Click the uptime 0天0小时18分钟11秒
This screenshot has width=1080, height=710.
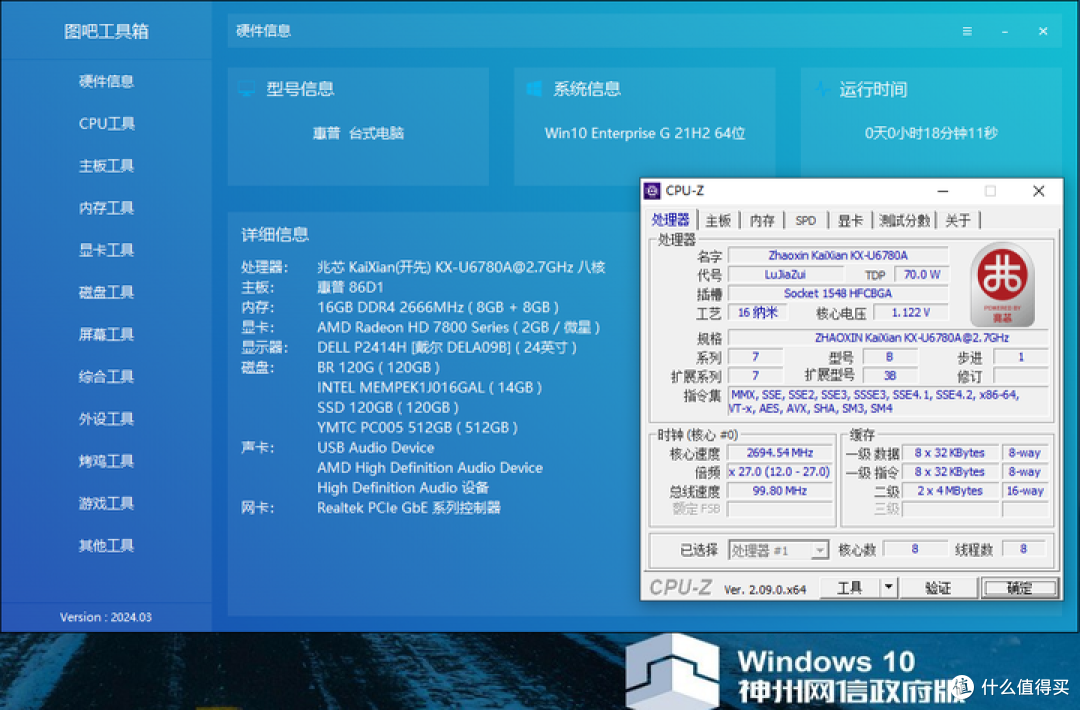[931, 133]
